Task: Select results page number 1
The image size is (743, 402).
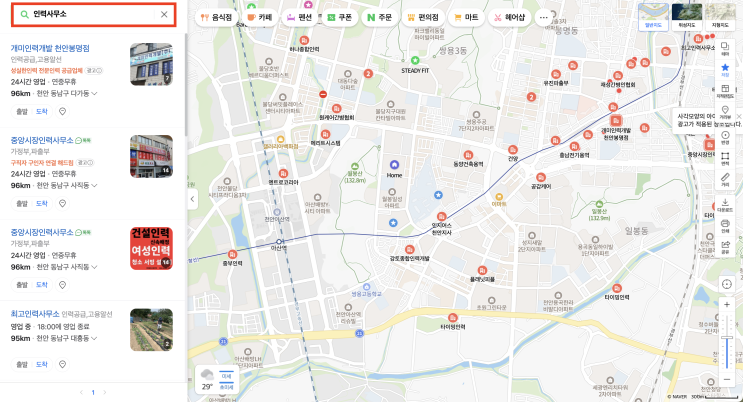Action: (93, 393)
